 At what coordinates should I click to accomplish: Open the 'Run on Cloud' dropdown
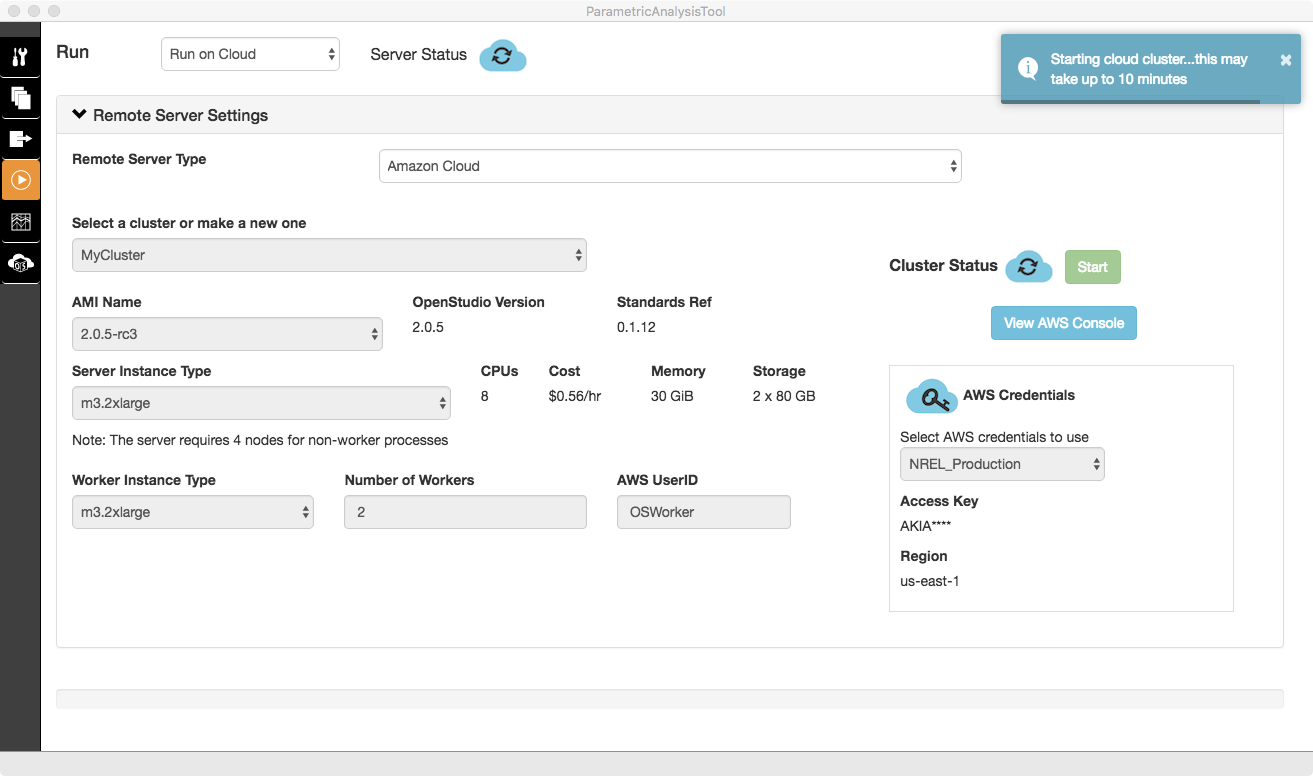tap(250, 54)
